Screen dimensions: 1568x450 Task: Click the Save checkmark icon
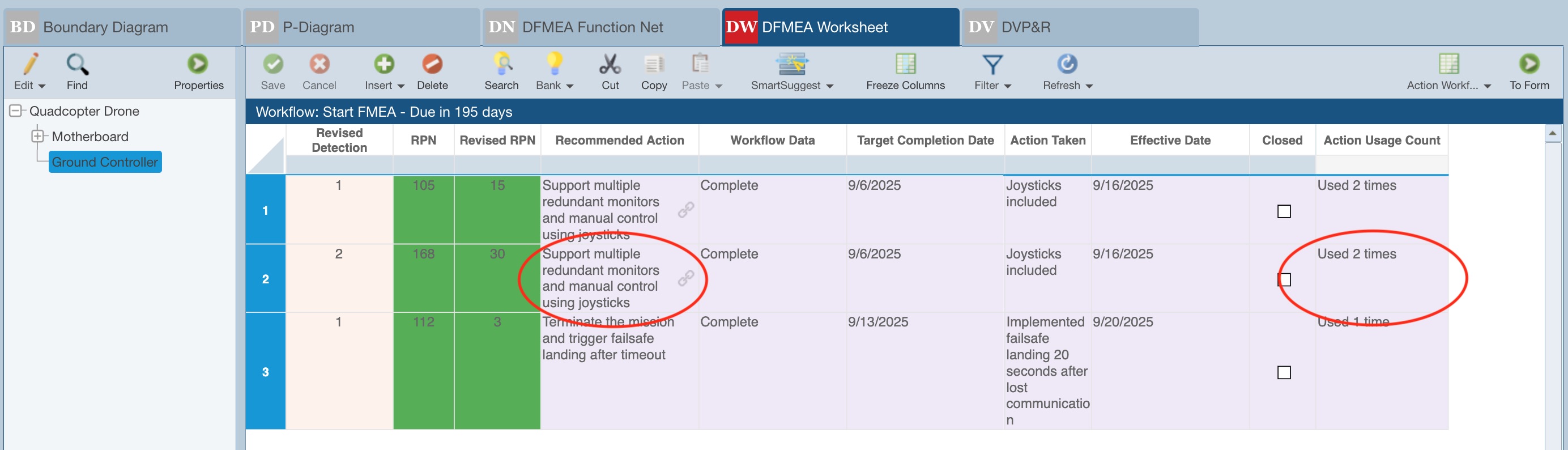pos(272,65)
